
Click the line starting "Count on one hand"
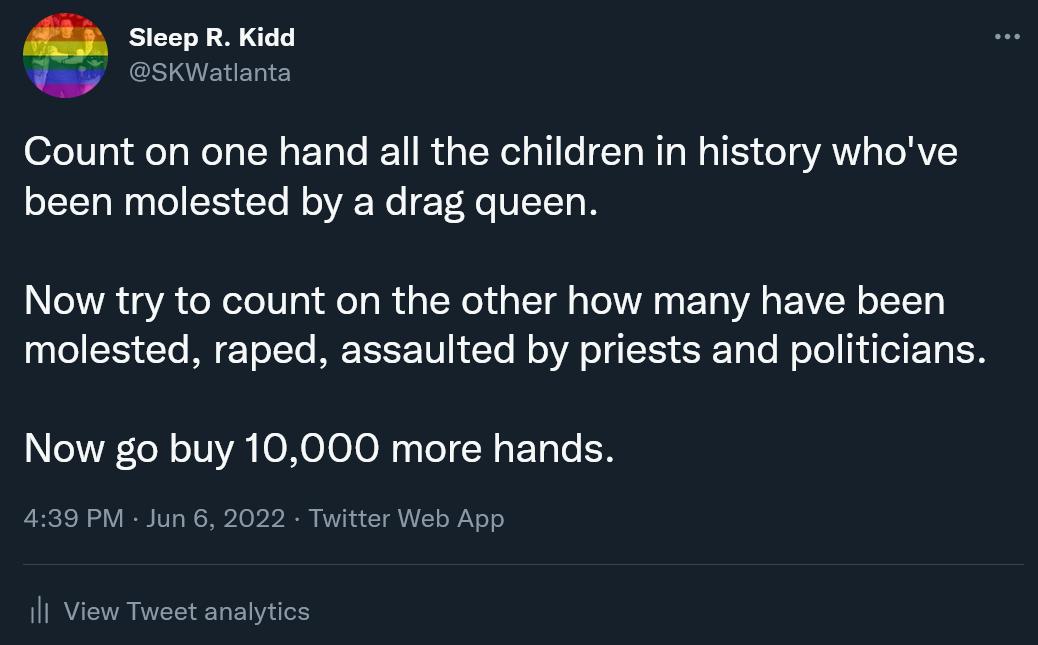point(490,152)
